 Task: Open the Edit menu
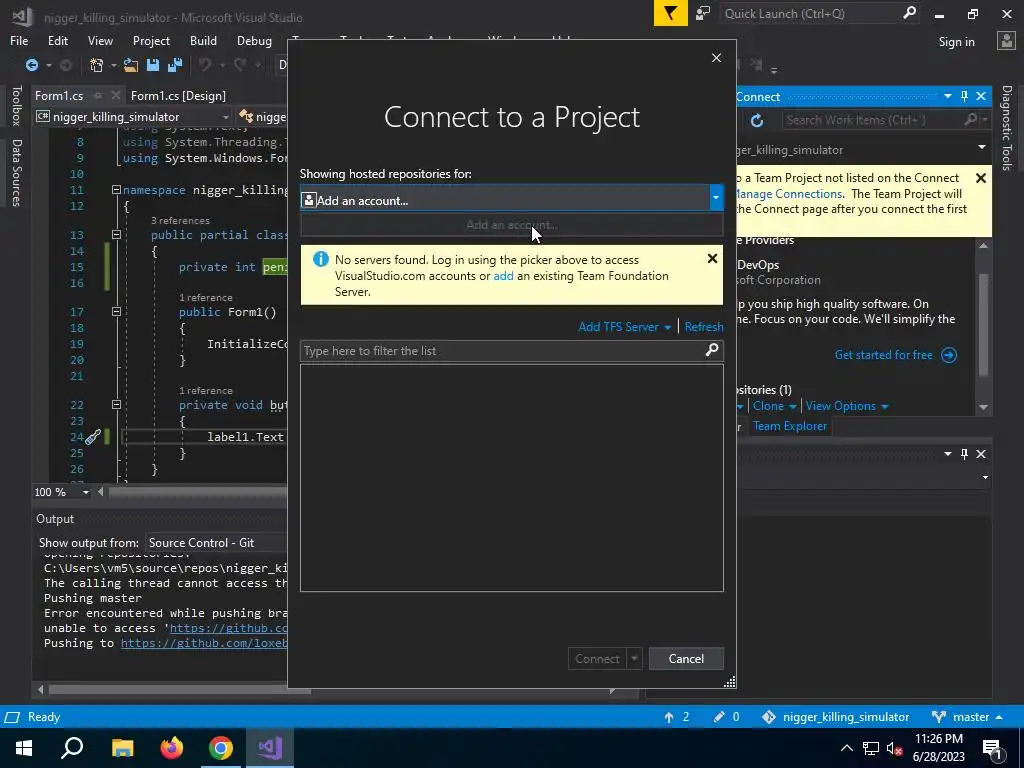pos(57,40)
